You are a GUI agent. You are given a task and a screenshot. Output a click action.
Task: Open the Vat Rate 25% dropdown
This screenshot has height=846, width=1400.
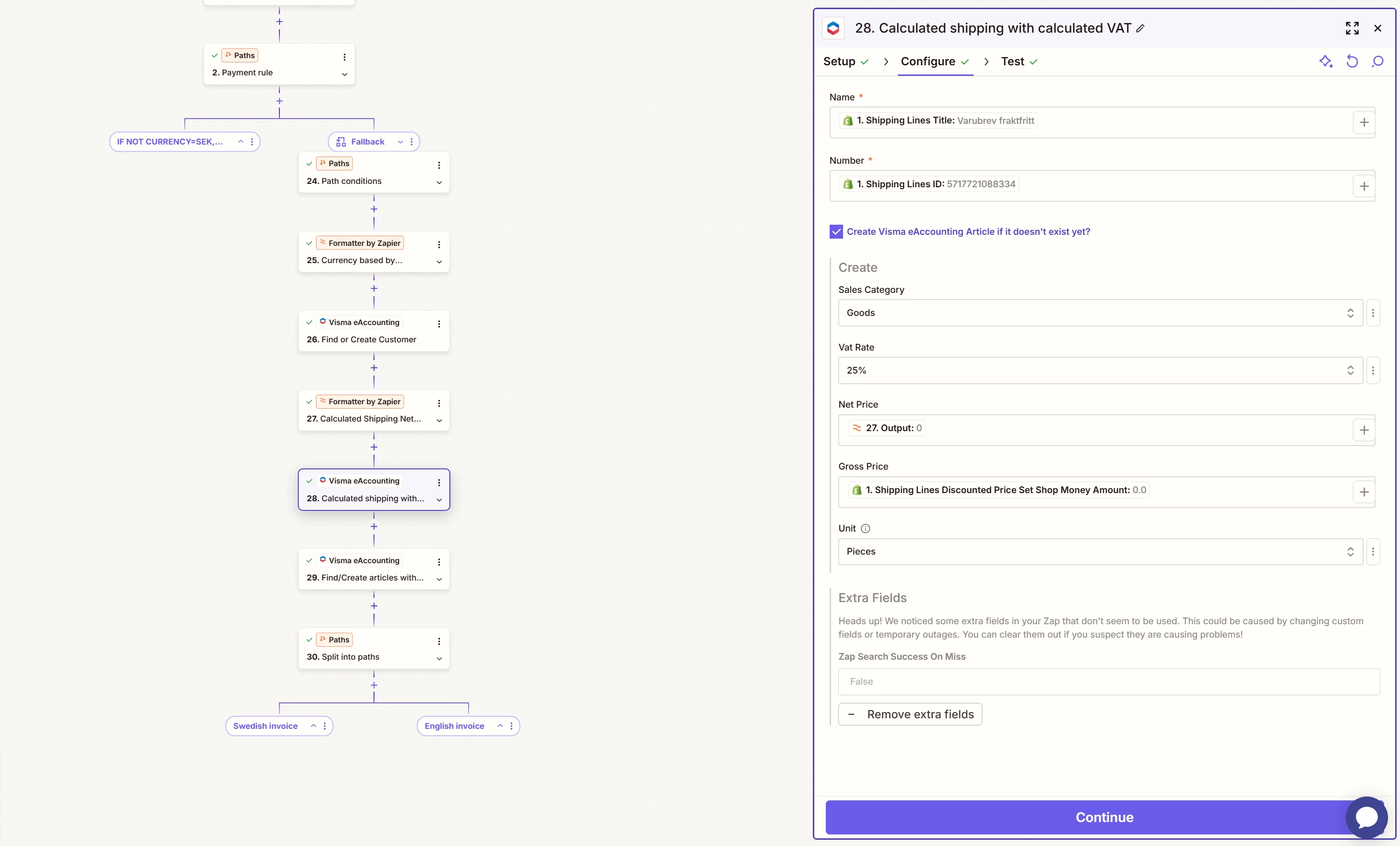point(1100,371)
